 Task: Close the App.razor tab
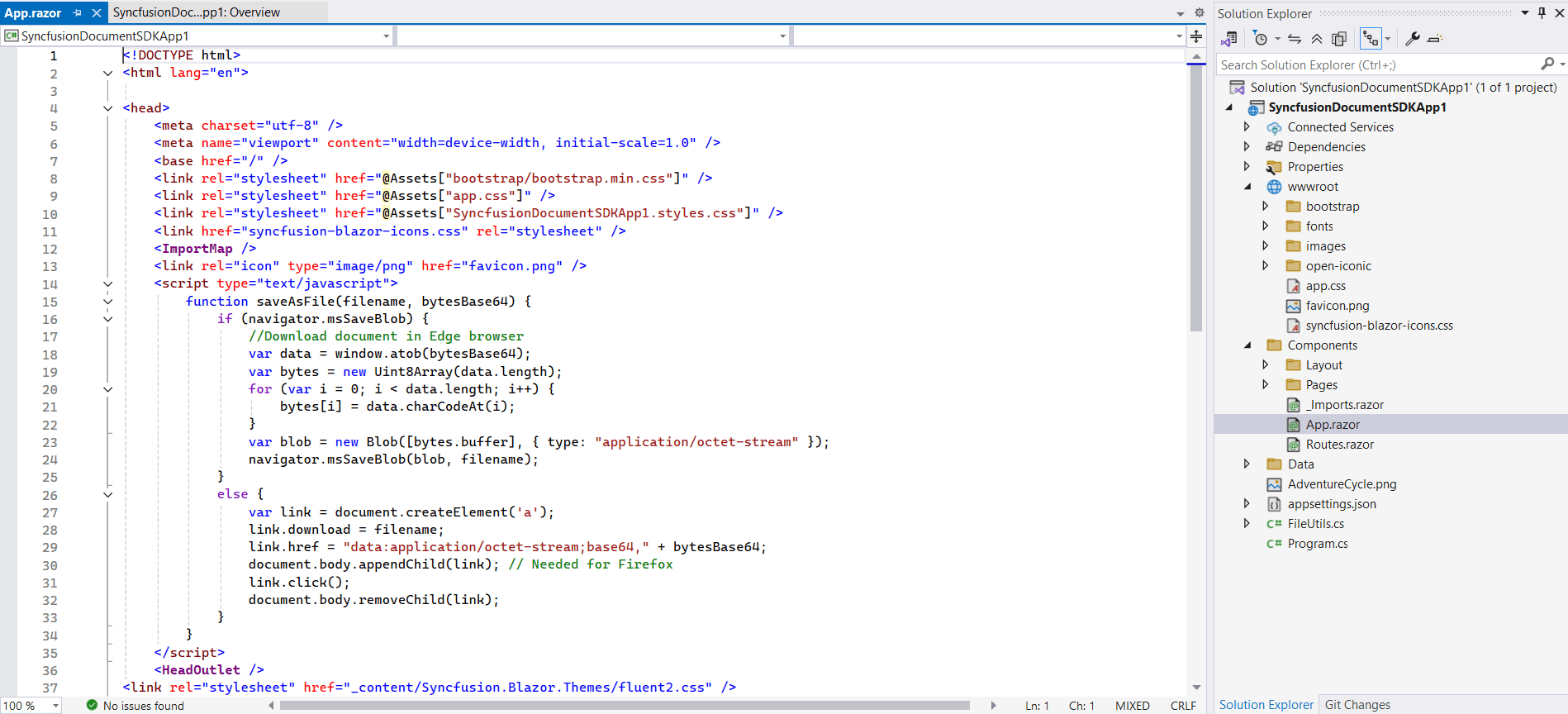pyautogui.click(x=96, y=12)
